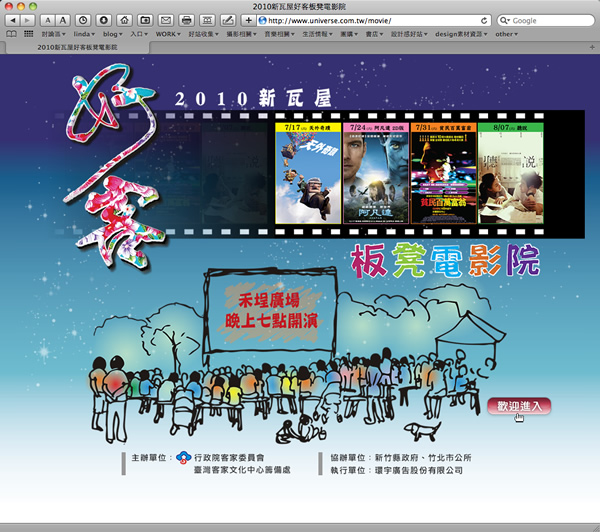The width and height of the screenshot is (600, 532).
Task: Go forward to the next page
Action: click(28, 20)
